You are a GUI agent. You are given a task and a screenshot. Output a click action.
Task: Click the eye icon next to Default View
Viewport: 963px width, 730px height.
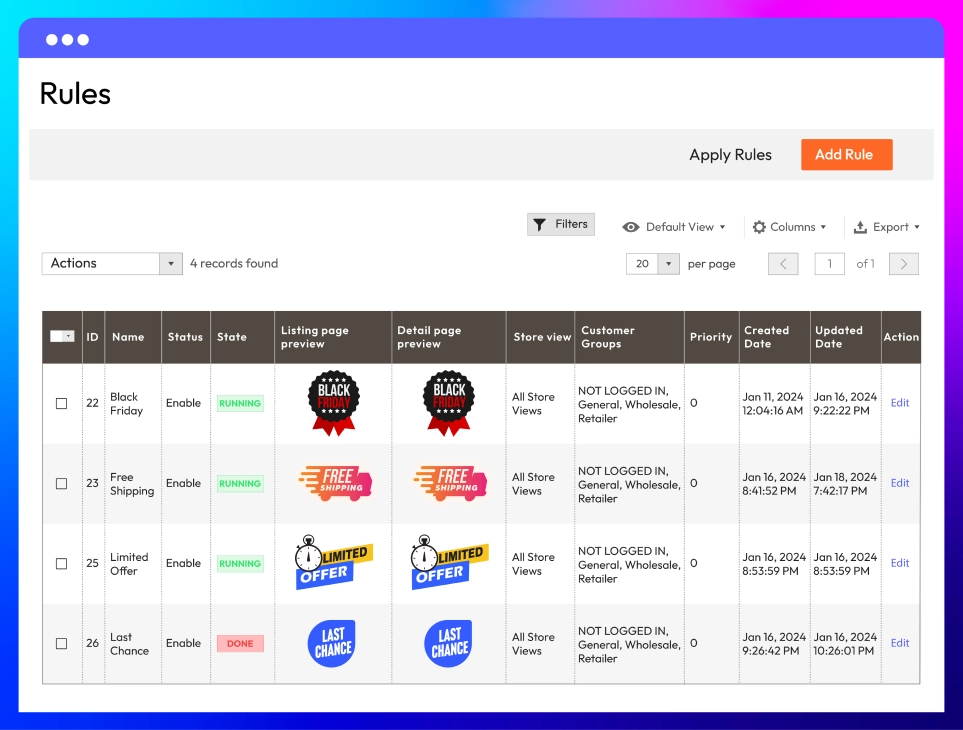[630, 227]
